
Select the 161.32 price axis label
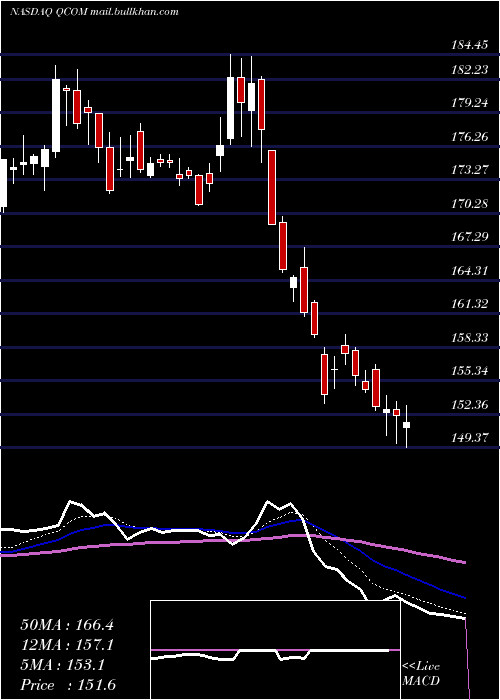[469, 304]
